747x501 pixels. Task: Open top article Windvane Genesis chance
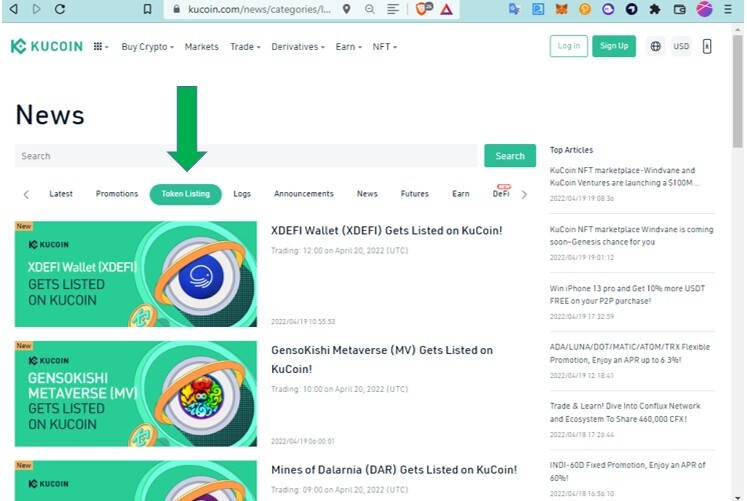[631, 235]
